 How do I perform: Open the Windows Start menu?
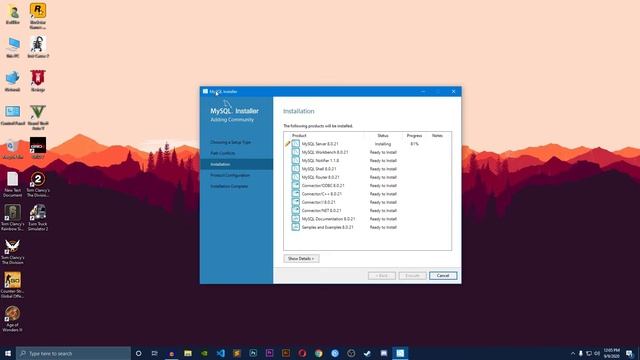point(8,353)
